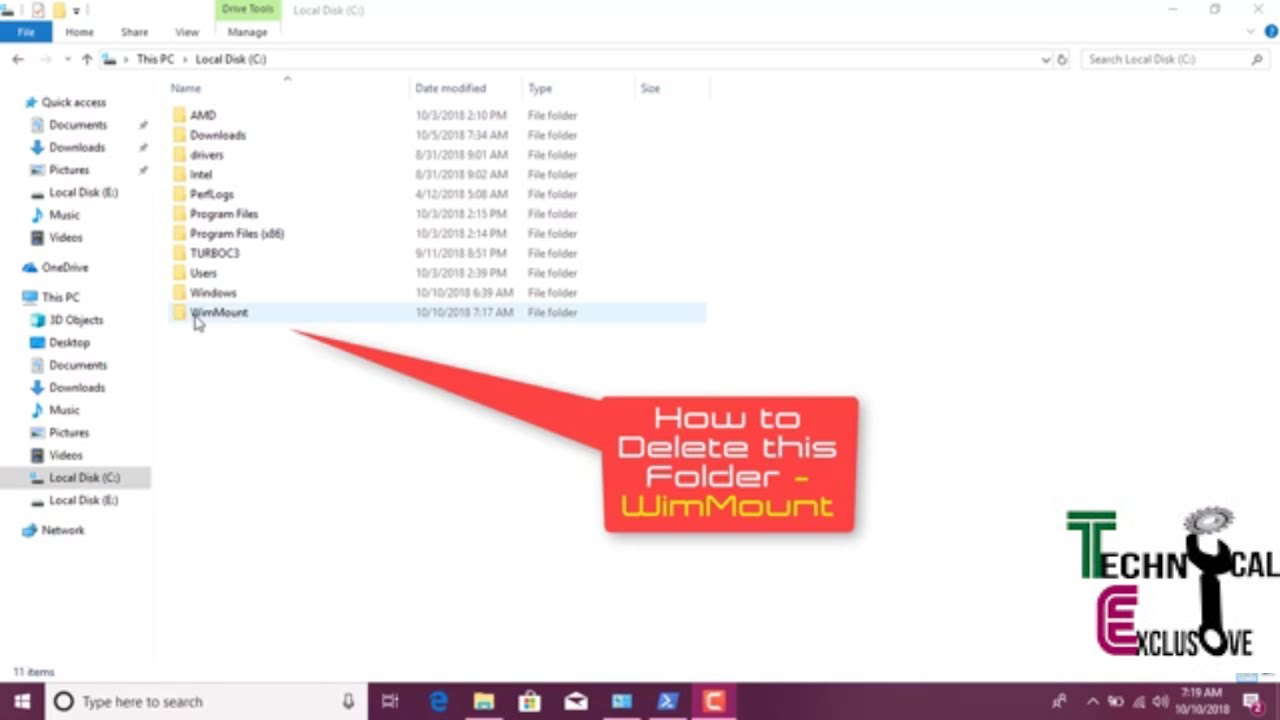Sort by the Name column header
The width and height of the screenshot is (1280, 720).
(186, 88)
